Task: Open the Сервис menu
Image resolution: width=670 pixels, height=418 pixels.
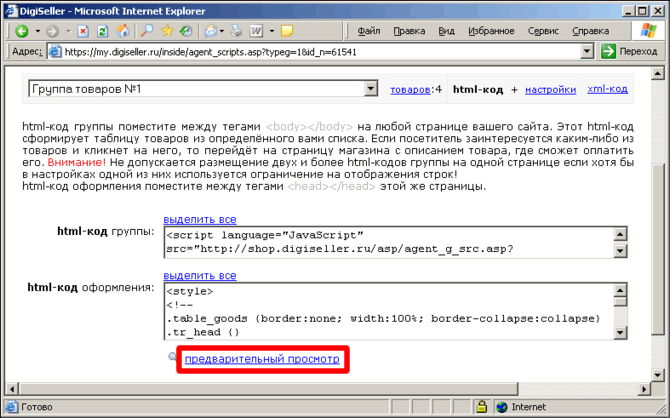Action: tap(543, 31)
